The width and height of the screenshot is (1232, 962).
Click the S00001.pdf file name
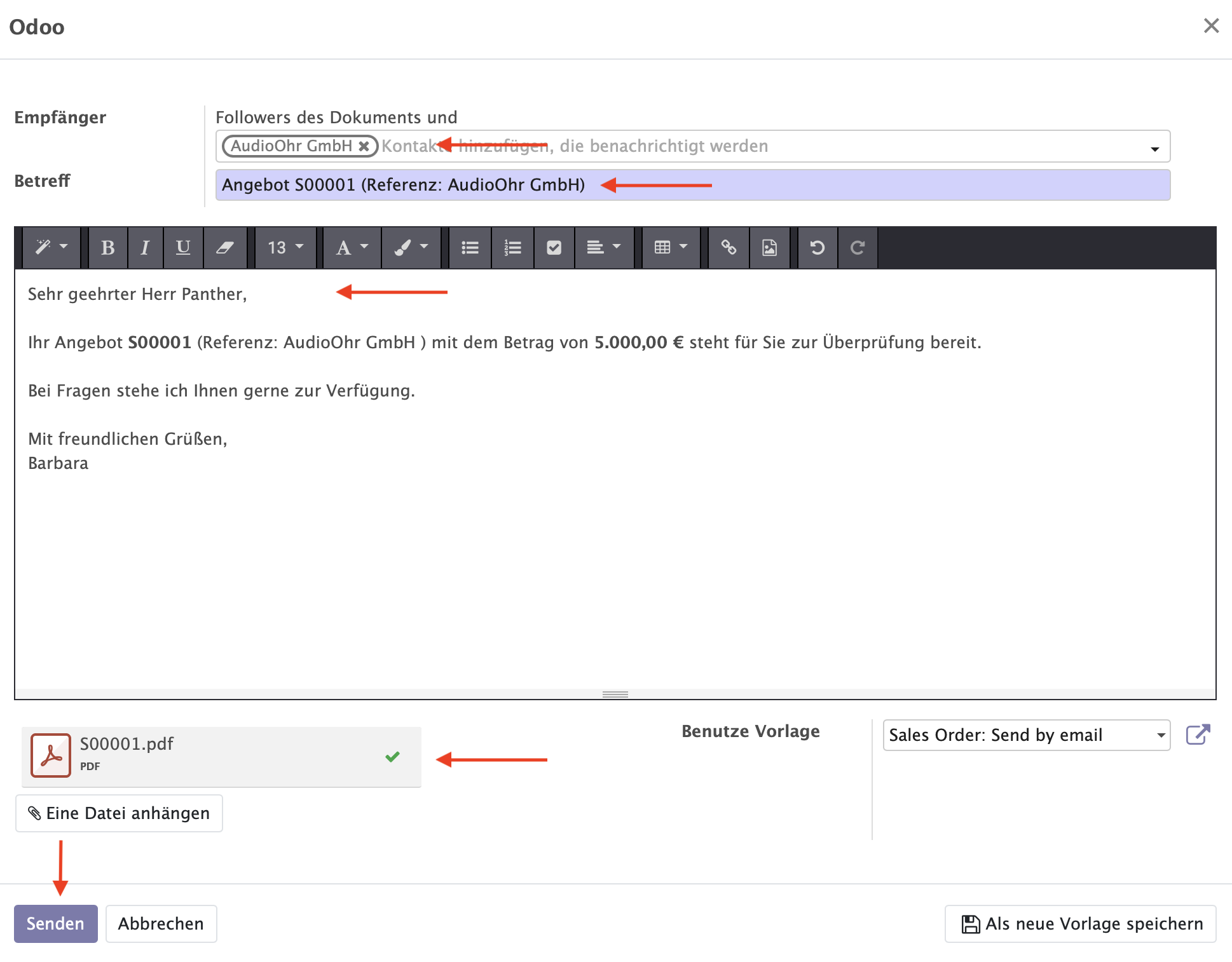click(127, 744)
